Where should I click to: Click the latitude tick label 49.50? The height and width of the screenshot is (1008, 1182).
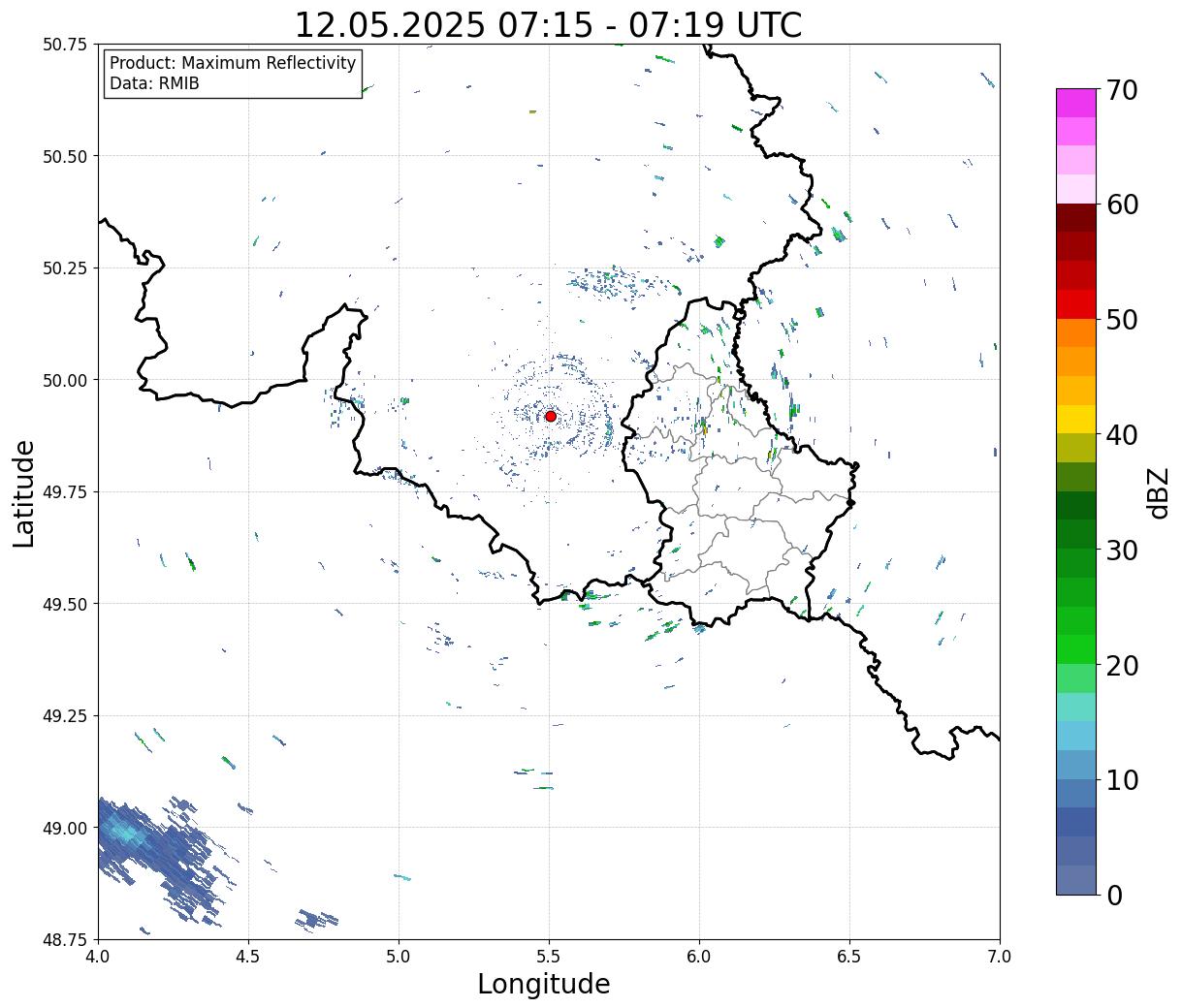tap(64, 604)
